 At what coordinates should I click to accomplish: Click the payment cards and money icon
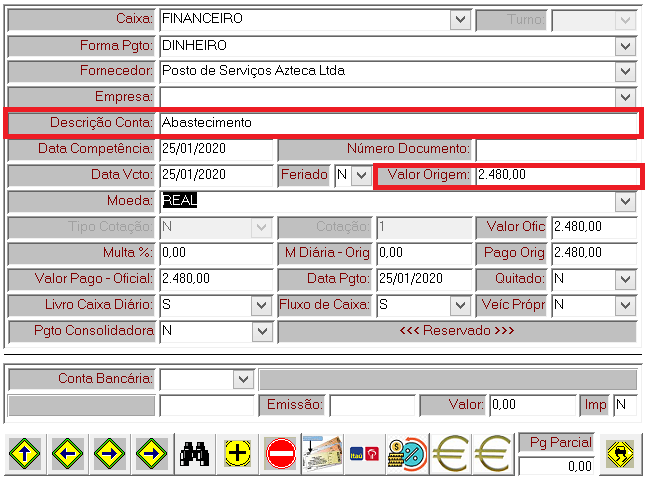[322, 454]
